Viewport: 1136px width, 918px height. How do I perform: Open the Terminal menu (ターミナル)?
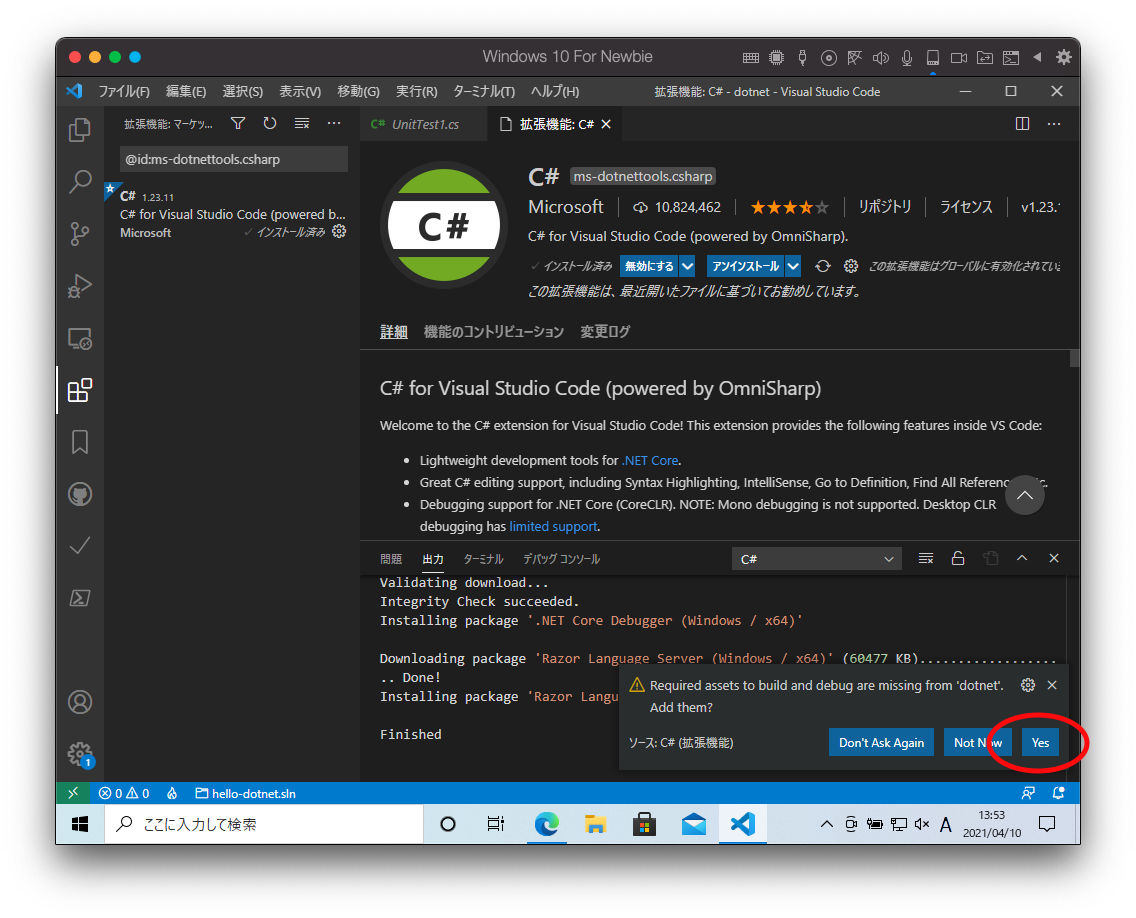coord(484,91)
